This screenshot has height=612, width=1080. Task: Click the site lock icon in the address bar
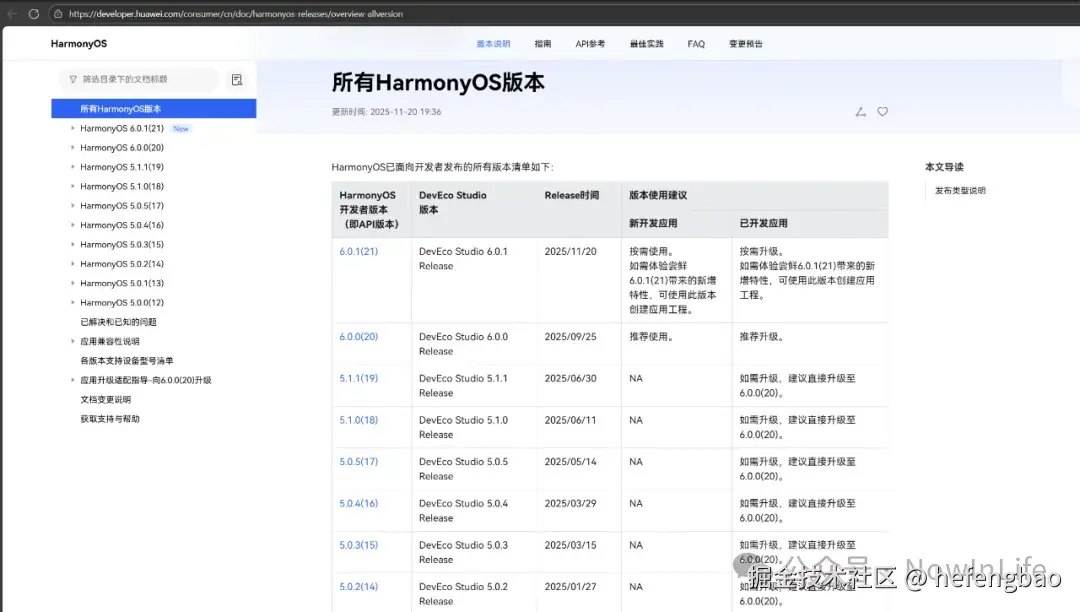(59, 14)
